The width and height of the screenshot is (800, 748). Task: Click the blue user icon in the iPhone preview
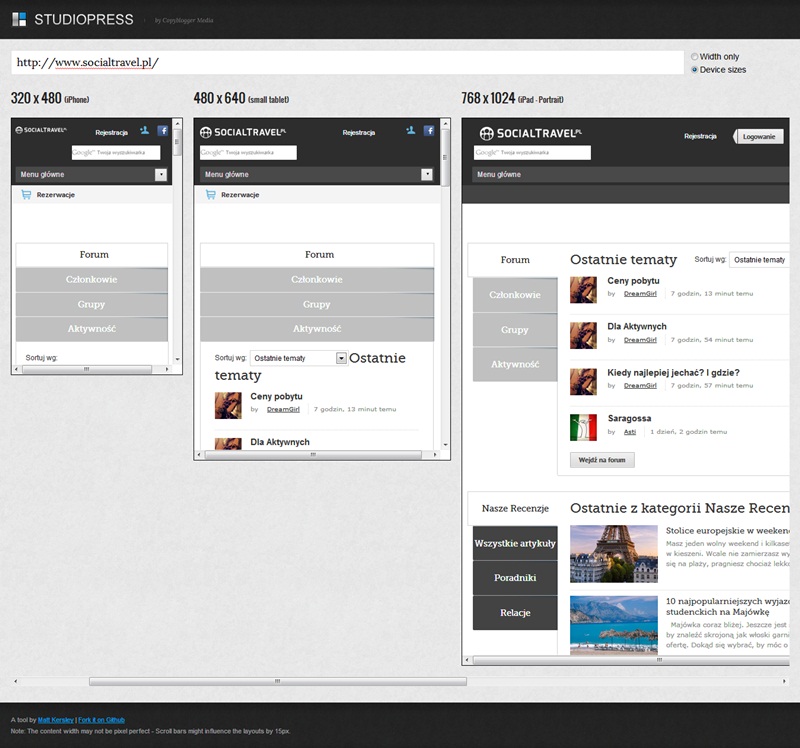[145, 131]
